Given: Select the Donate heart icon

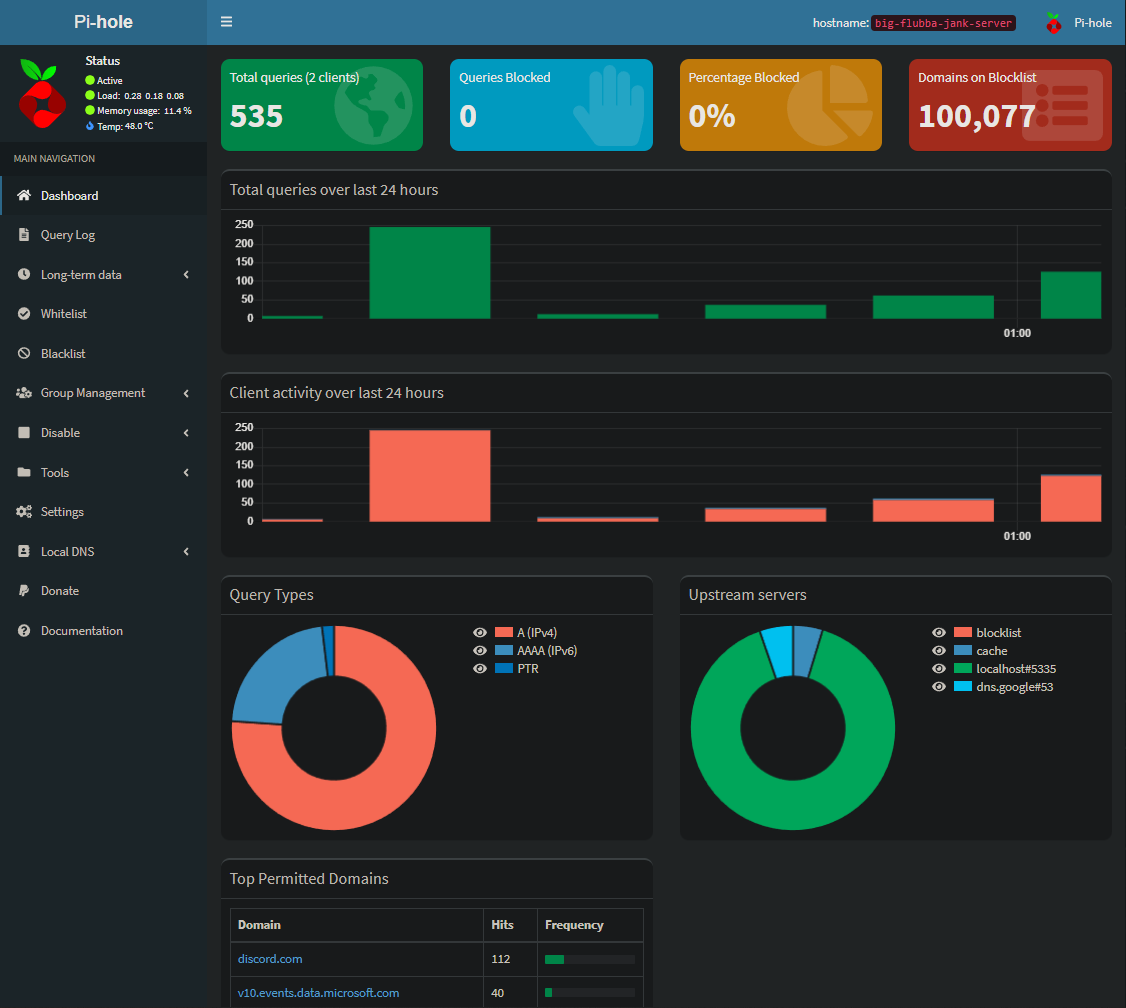Looking at the screenshot, I should click(23, 590).
